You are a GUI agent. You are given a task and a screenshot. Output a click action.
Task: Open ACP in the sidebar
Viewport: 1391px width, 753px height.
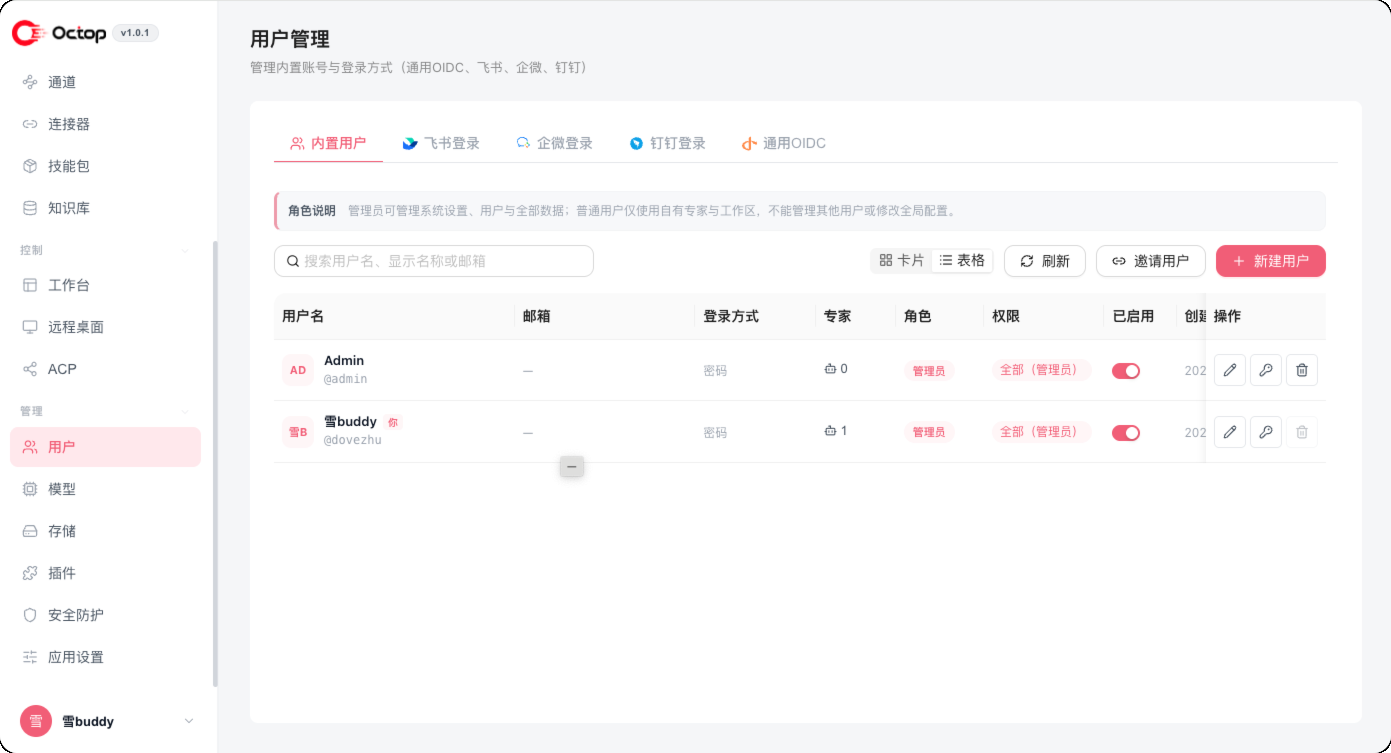point(105,369)
